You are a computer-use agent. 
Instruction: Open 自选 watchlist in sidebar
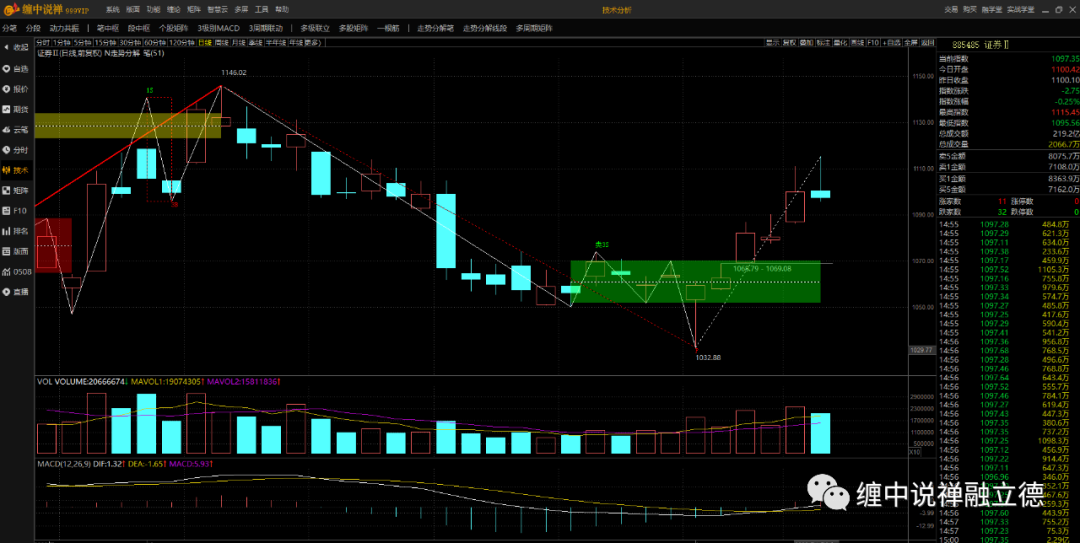[x=15, y=69]
